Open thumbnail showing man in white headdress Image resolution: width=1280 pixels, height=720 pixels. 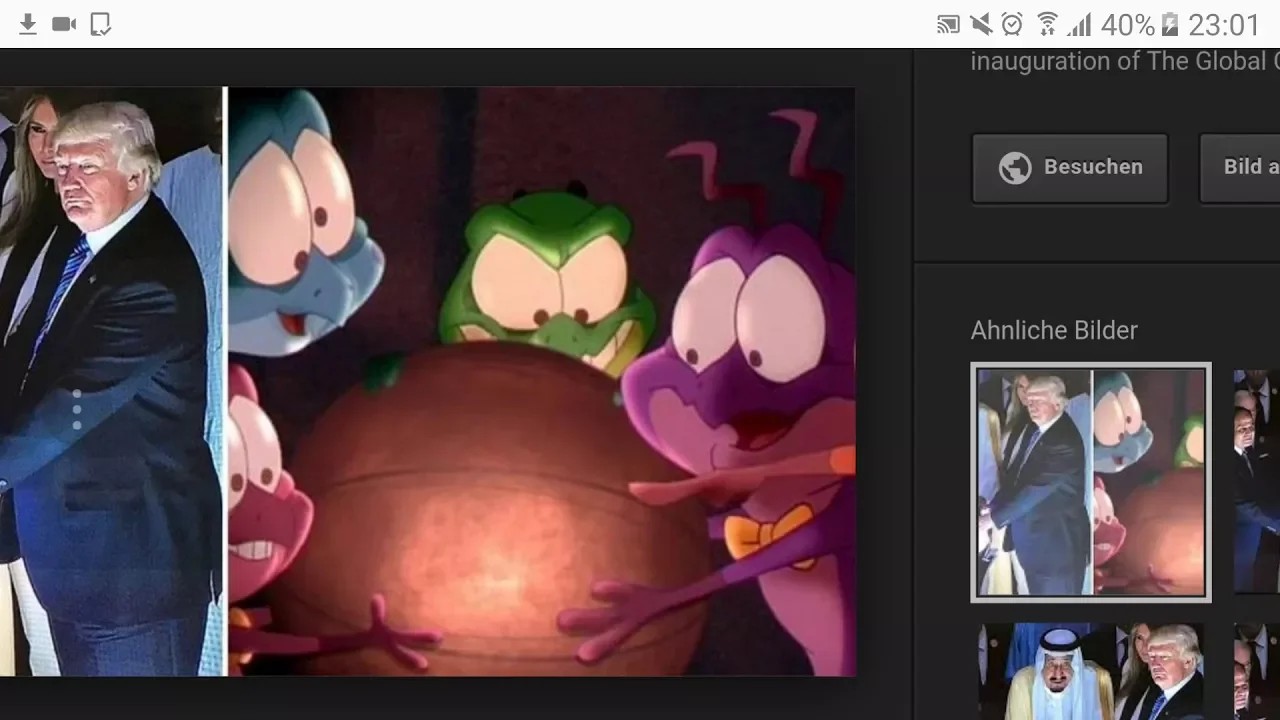1091,670
